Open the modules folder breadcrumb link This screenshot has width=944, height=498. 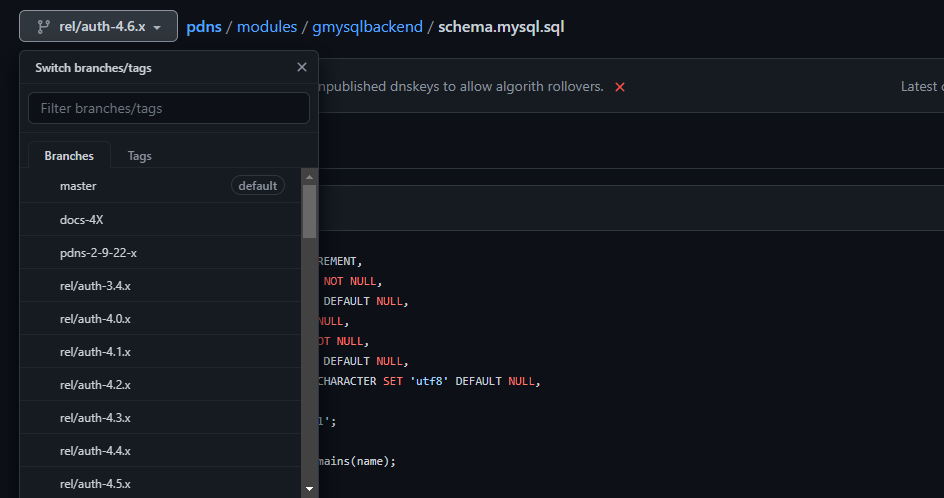[267, 27]
